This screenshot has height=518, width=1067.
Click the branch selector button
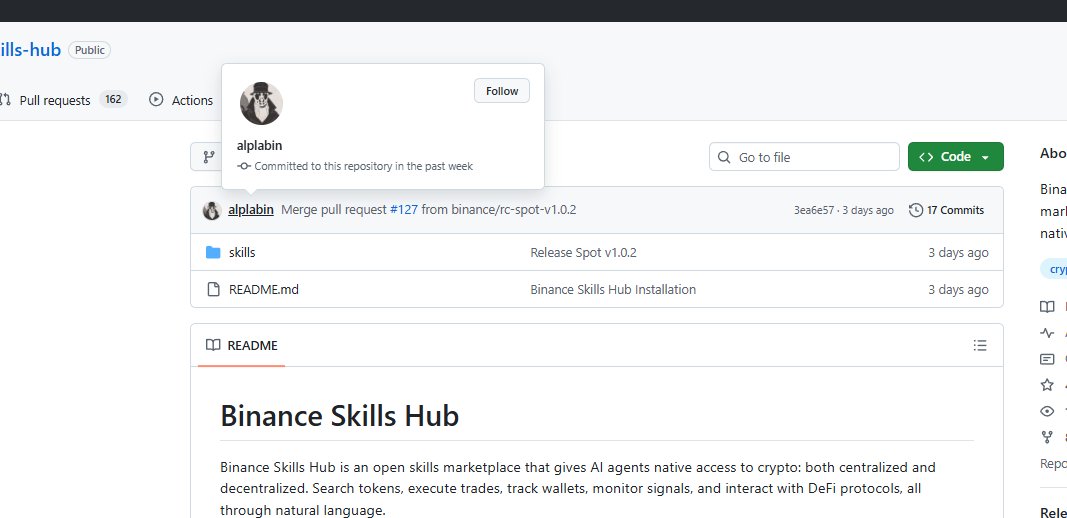[x=208, y=157]
